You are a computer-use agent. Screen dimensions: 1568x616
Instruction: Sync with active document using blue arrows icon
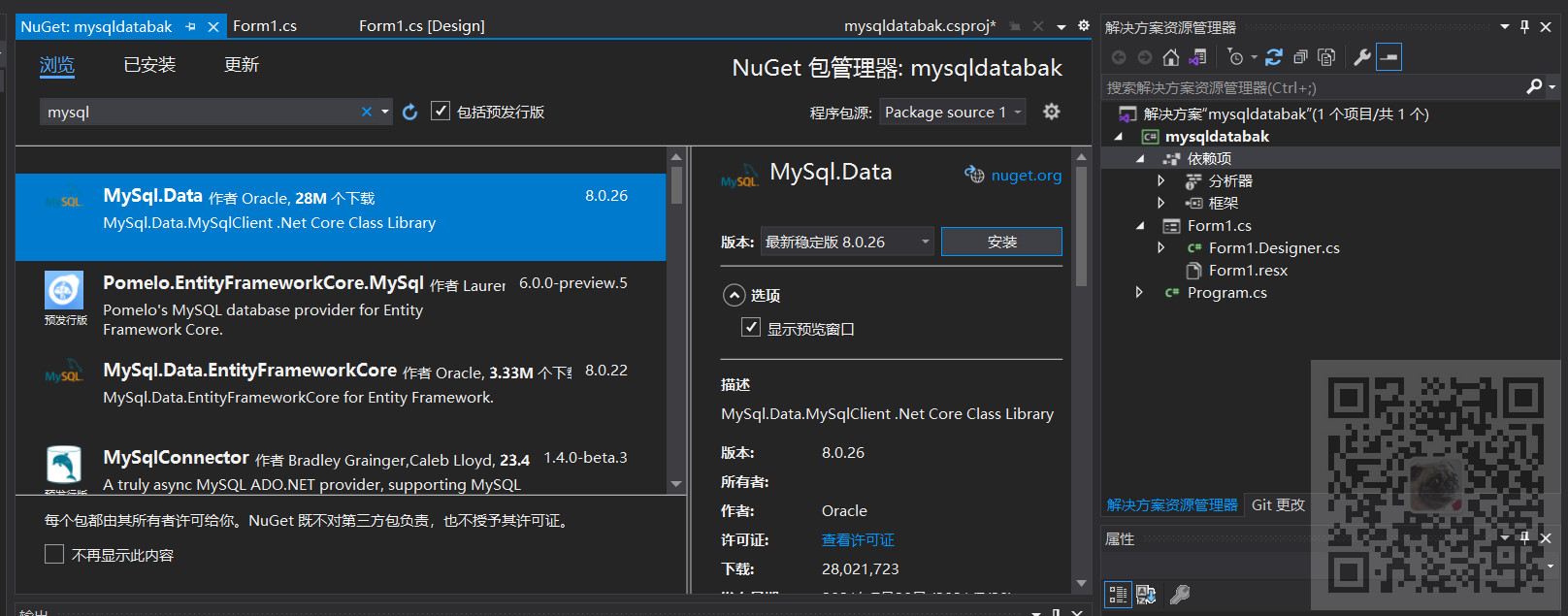click(1274, 57)
